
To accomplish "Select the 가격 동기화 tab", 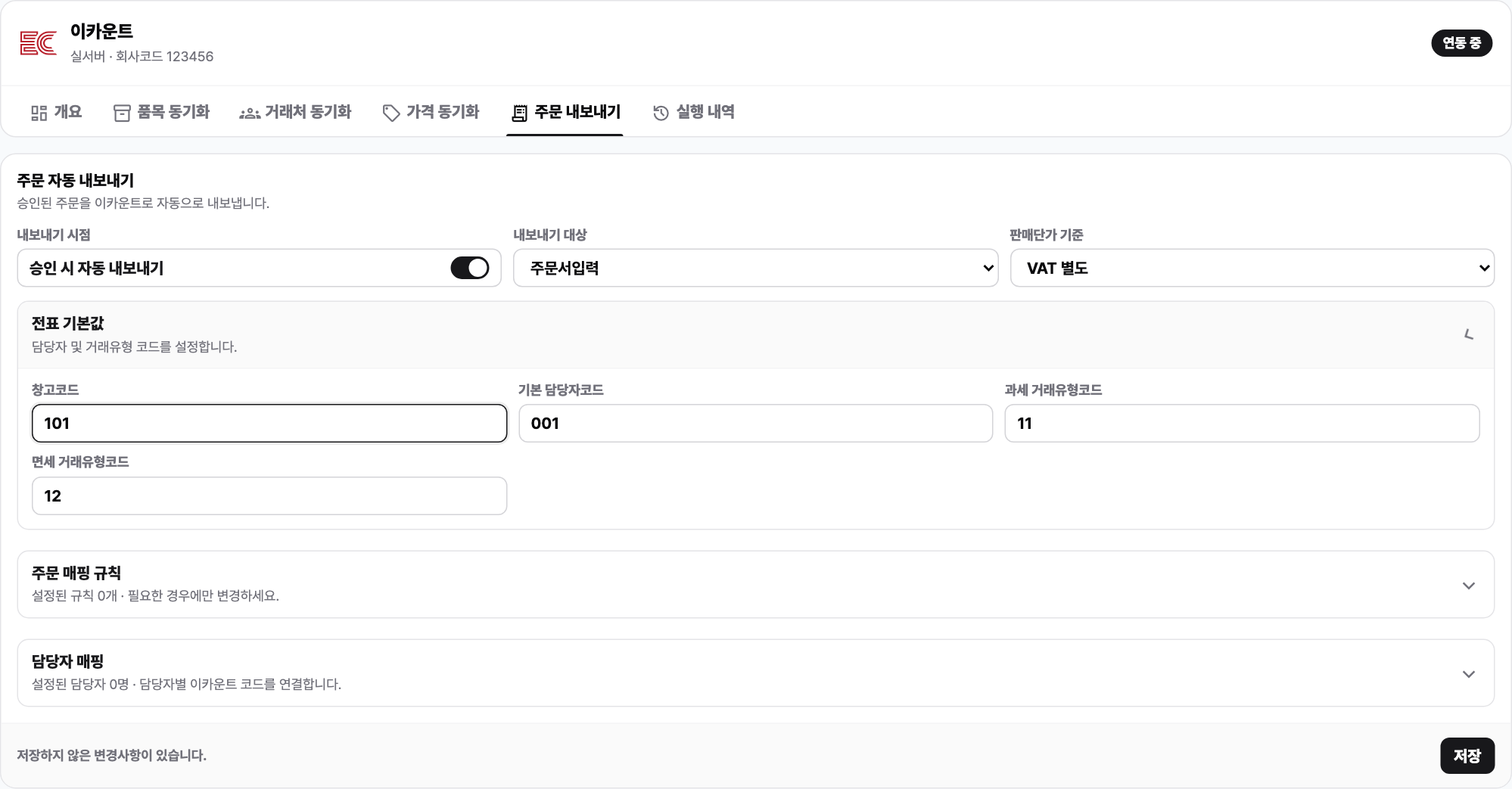I will (431, 112).
